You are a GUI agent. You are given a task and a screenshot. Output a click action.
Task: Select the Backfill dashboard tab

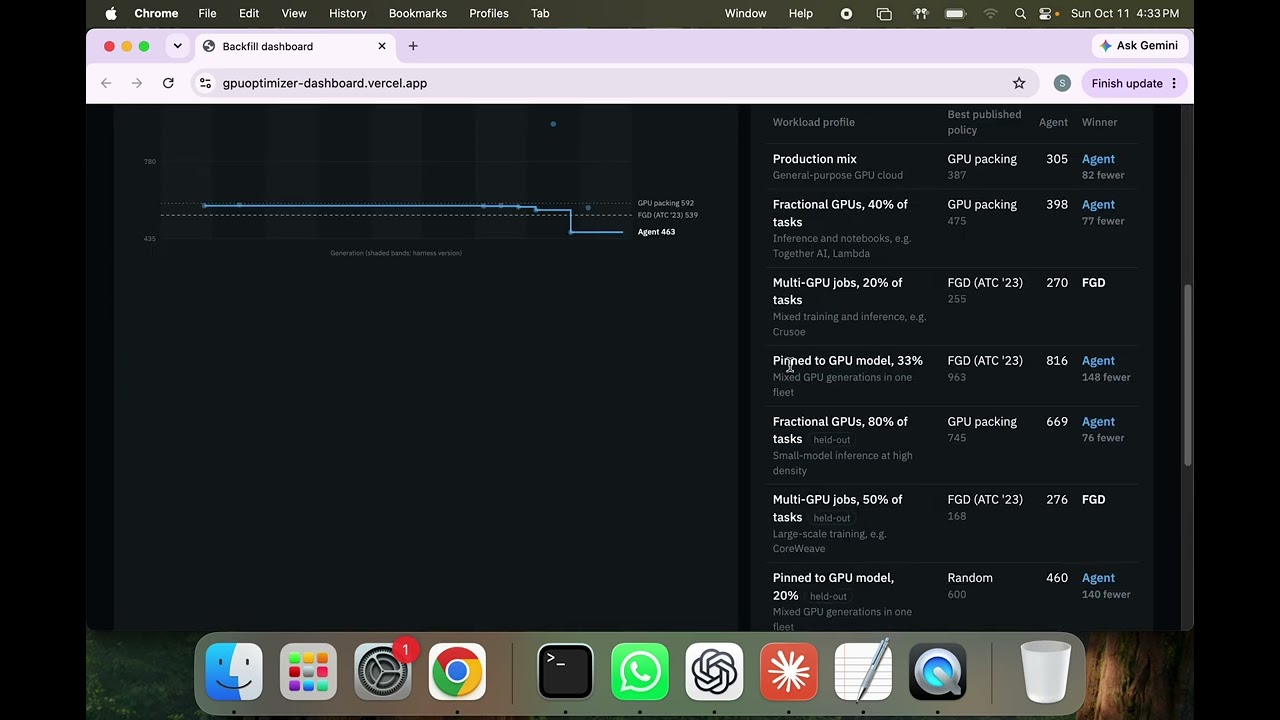(294, 46)
